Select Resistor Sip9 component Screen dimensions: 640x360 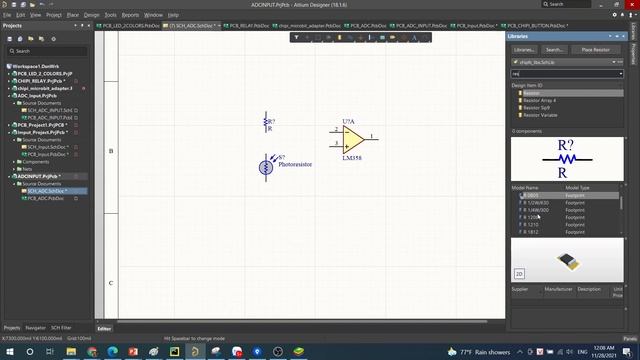tap(536, 108)
